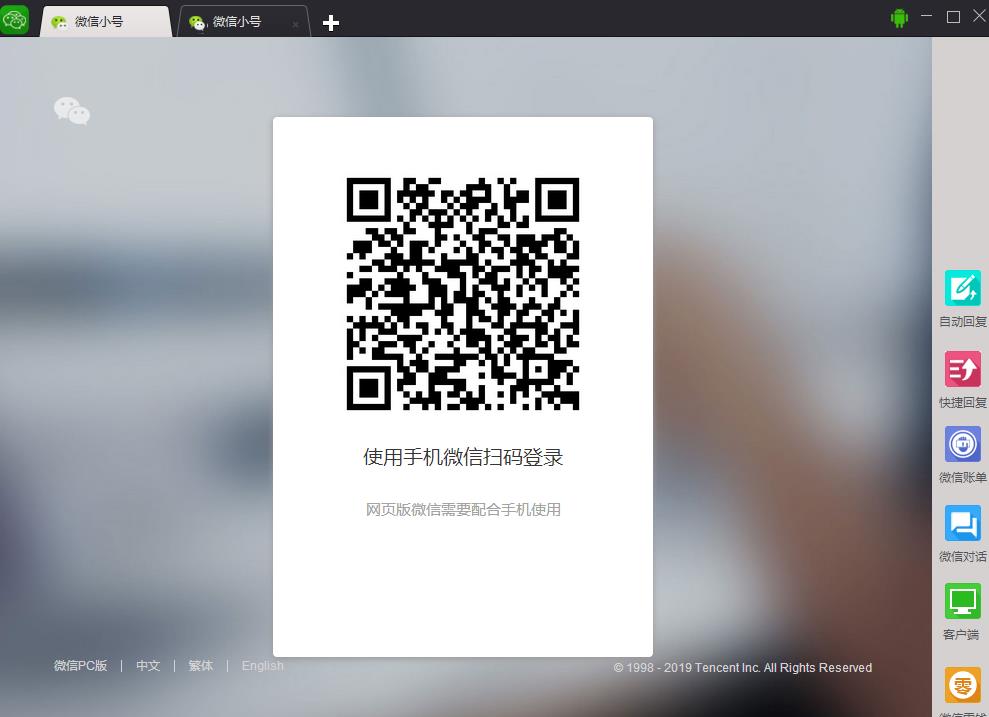The width and height of the screenshot is (989, 717).
Task: Click the green Android robot icon
Action: click(x=899, y=18)
